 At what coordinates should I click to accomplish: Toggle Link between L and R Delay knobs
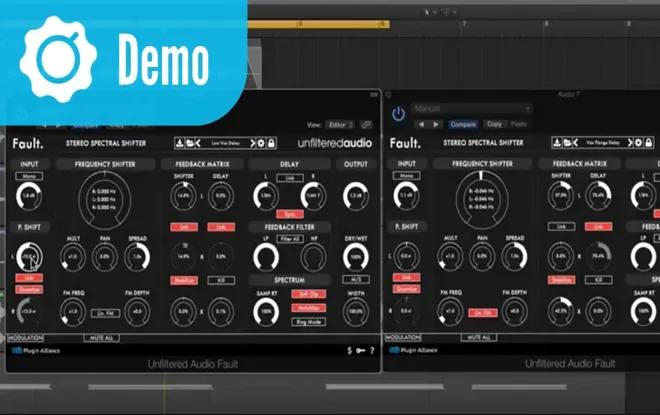tap(290, 178)
